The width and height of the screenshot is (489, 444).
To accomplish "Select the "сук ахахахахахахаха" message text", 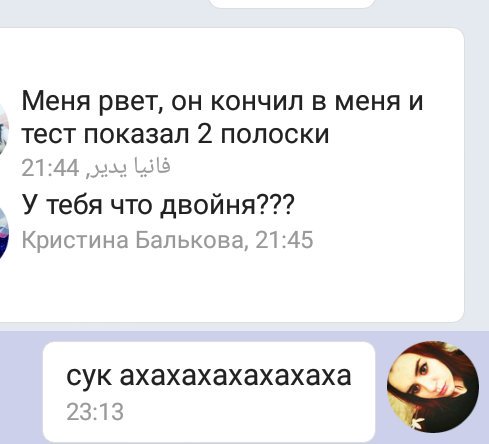I will tap(209, 376).
